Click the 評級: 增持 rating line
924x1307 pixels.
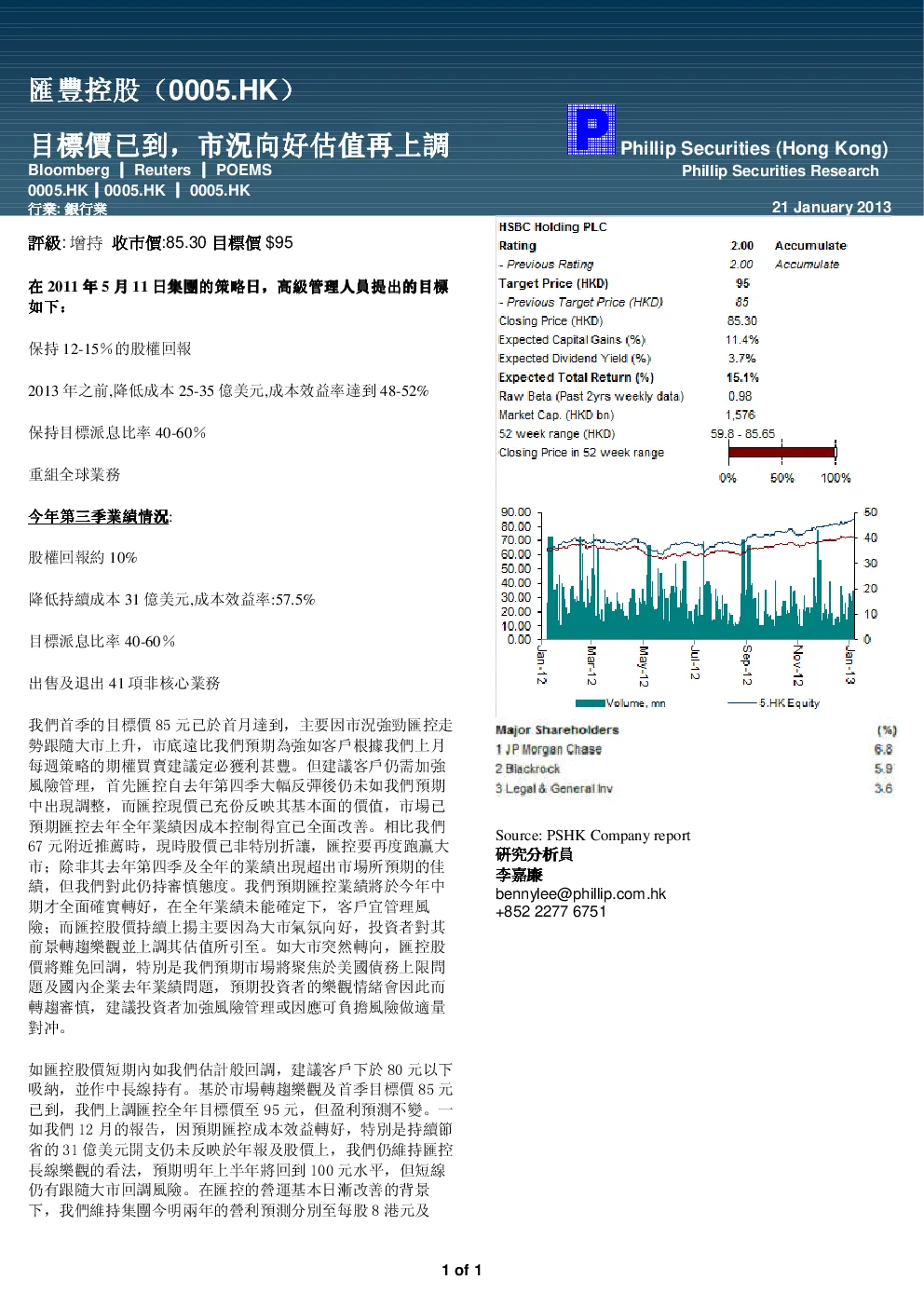(x=65, y=243)
